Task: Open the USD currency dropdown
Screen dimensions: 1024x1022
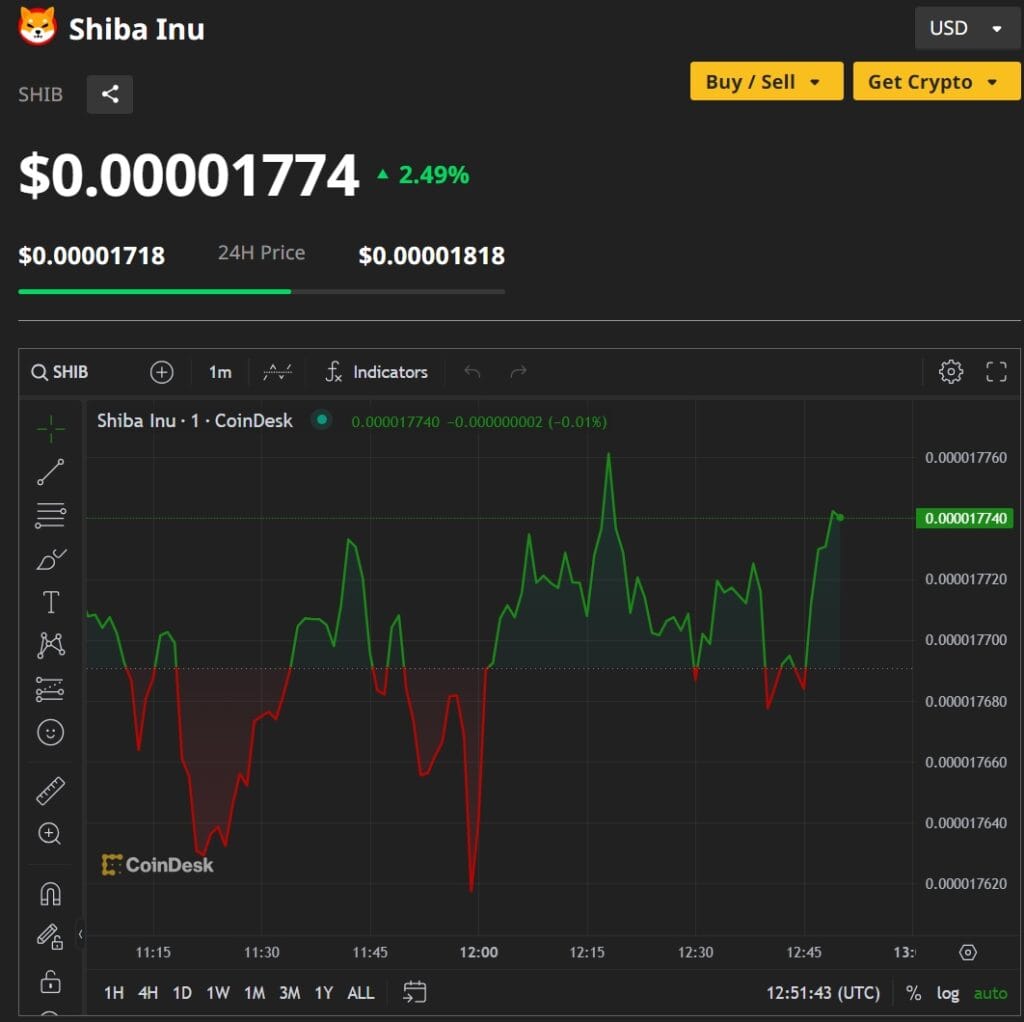Action: [x=967, y=28]
